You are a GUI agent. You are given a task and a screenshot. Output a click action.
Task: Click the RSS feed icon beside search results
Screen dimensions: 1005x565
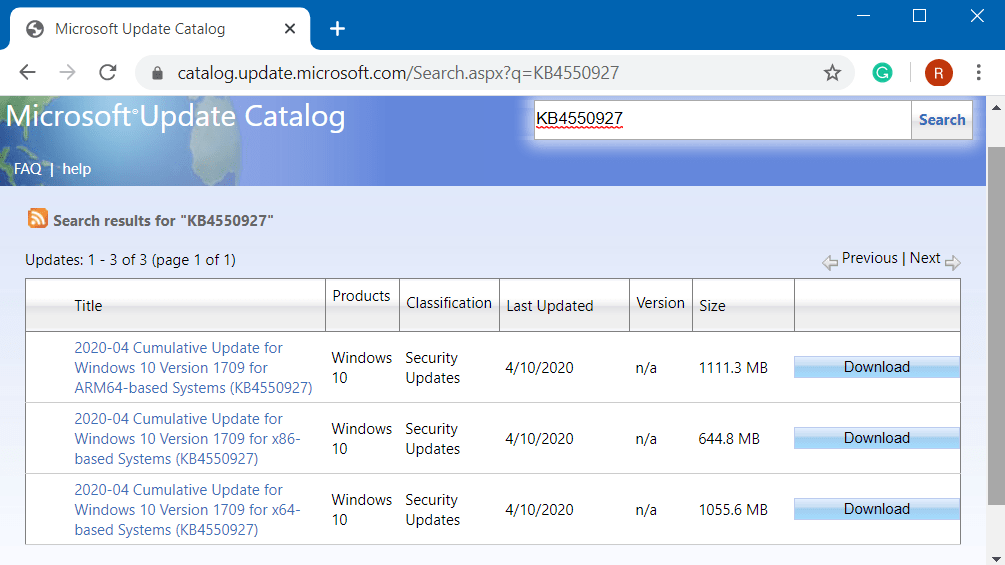(x=37, y=218)
